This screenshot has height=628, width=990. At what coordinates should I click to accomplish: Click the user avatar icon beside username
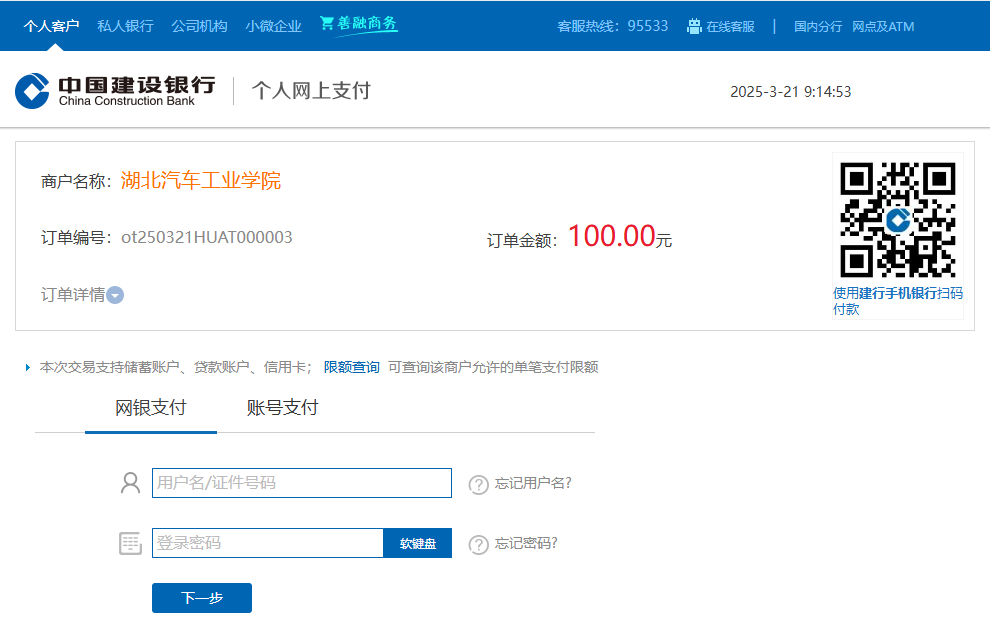click(130, 483)
